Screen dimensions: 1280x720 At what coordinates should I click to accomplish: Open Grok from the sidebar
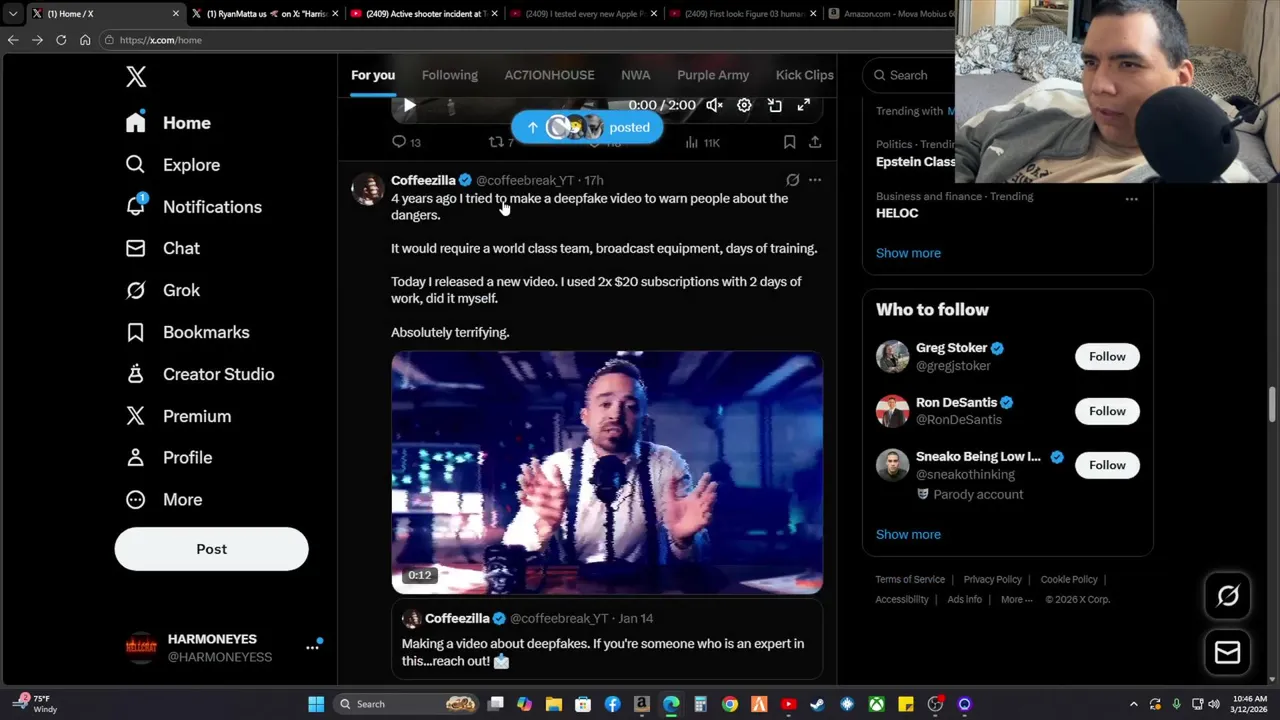point(162,290)
